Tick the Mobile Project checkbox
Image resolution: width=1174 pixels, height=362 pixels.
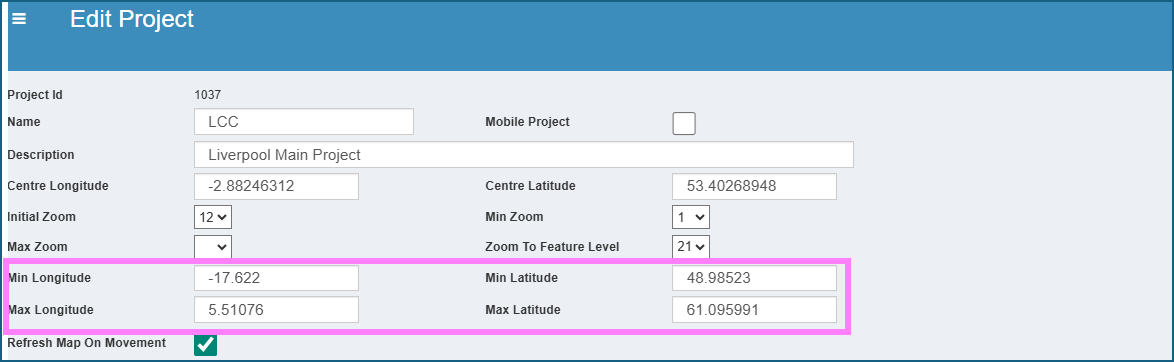[x=684, y=123]
